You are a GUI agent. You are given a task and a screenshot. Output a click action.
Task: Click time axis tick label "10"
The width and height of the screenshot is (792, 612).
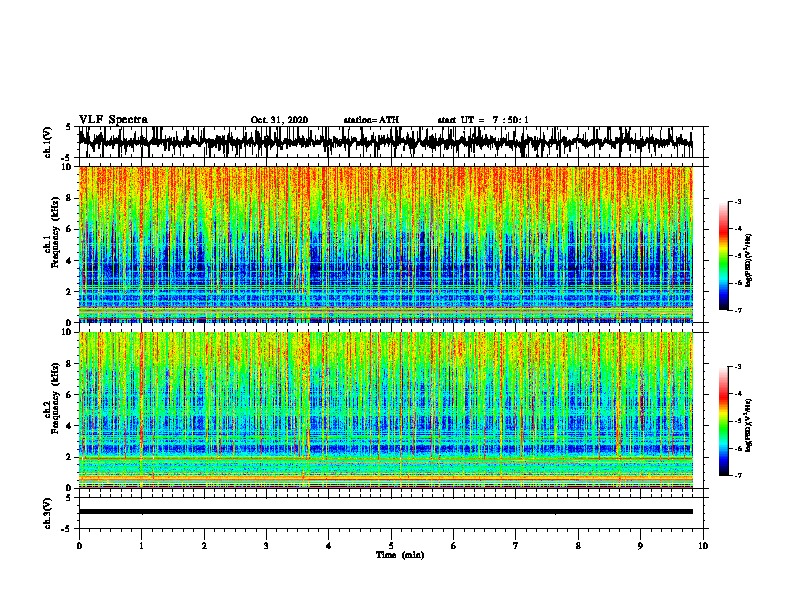[703, 546]
